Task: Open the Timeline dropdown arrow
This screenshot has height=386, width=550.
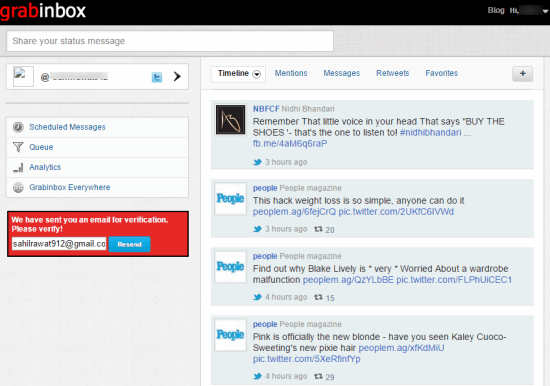Action: click(257, 74)
